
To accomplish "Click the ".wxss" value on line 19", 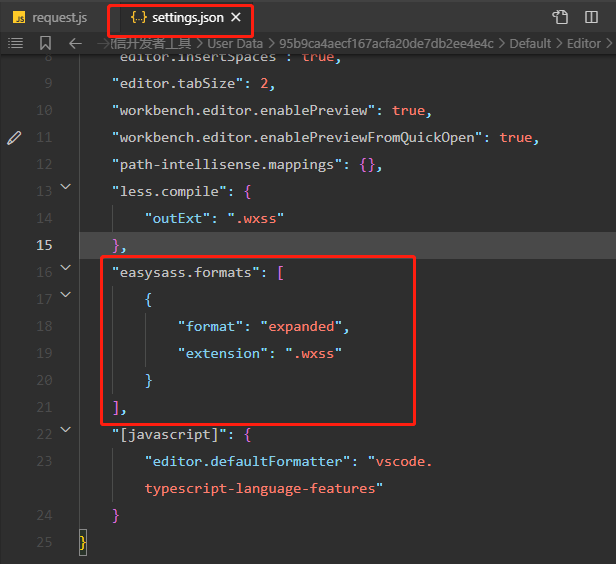I will coord(314,354).
